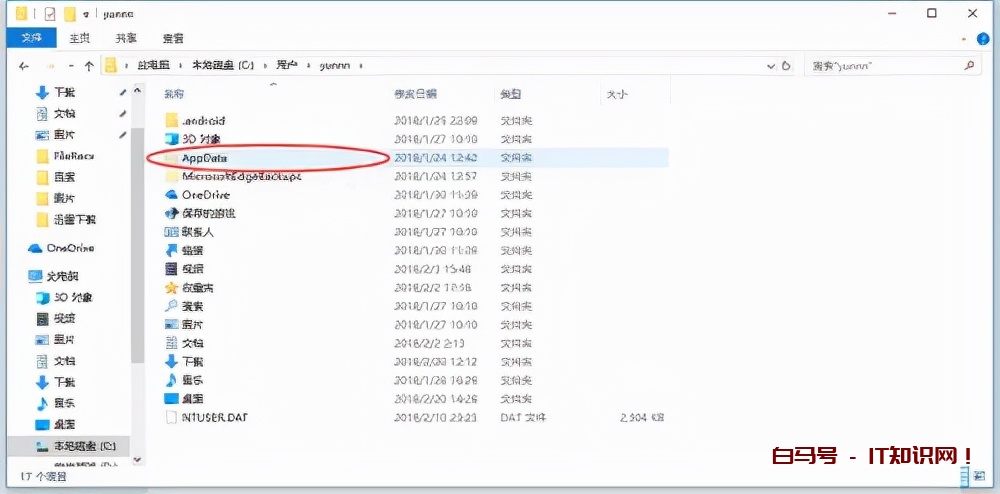
Task: Open recent locations dropdown next to navigation arrows
Action: pos(71,66)
